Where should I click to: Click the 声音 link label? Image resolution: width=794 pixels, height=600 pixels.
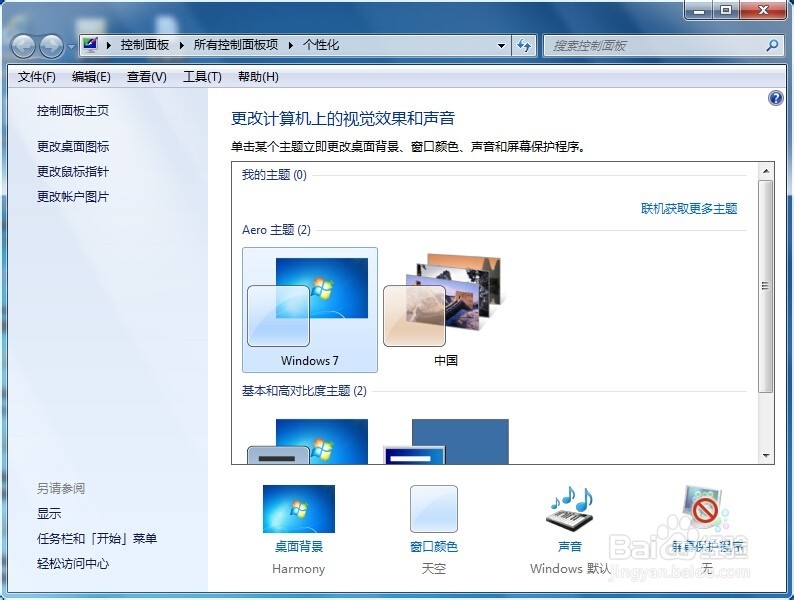[570, 547]
